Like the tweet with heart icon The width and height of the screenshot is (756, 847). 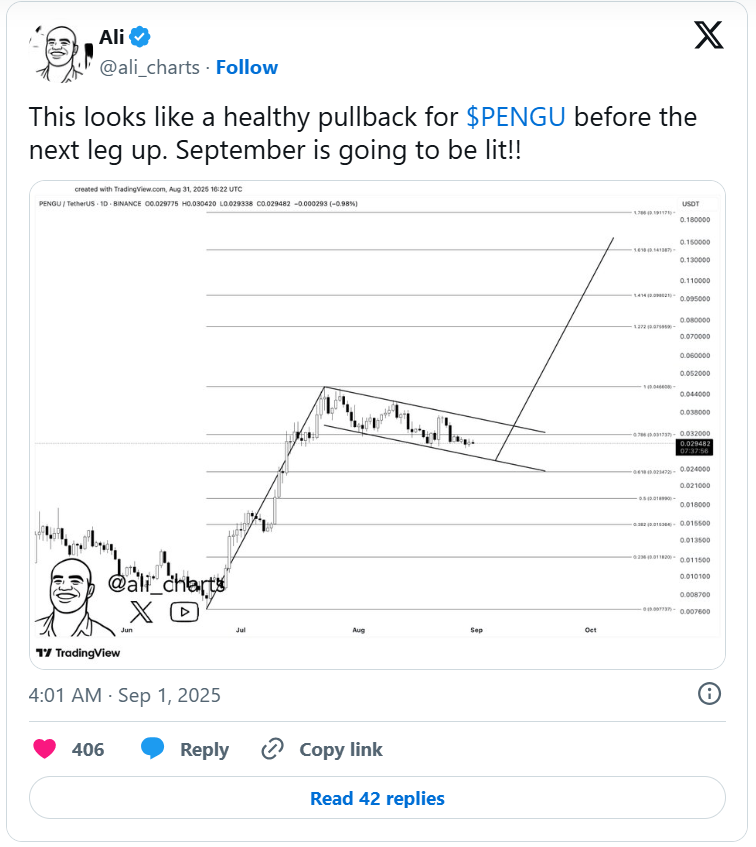45,749
